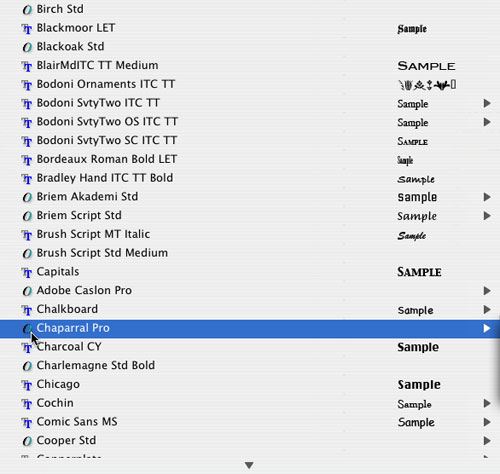The image size is (500, 474).
Task: Click the OpenType icon beside Cooper Std
Action: point(27,441)
